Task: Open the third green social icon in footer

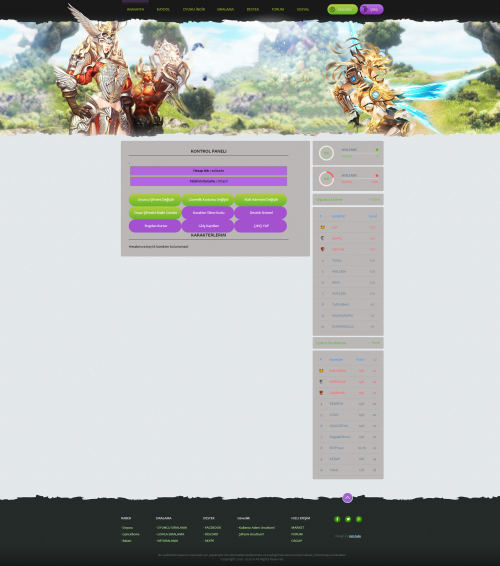Action: 359,519
